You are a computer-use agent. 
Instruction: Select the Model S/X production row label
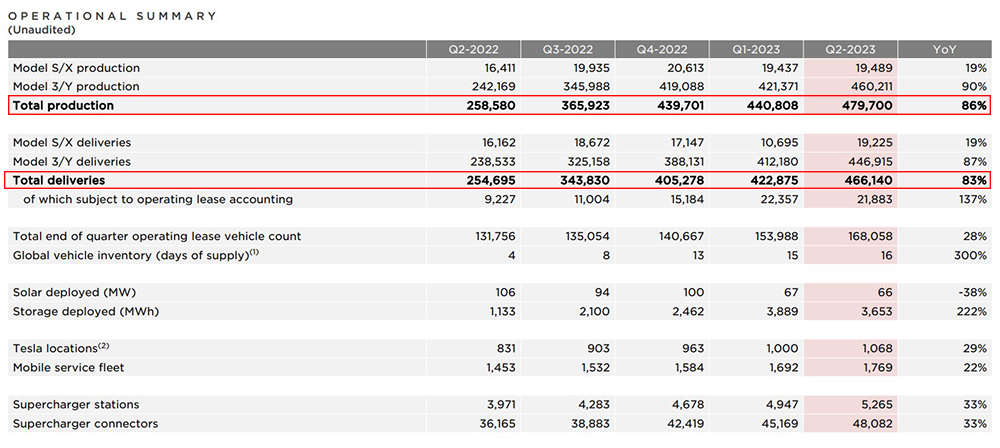pos(77,68)
